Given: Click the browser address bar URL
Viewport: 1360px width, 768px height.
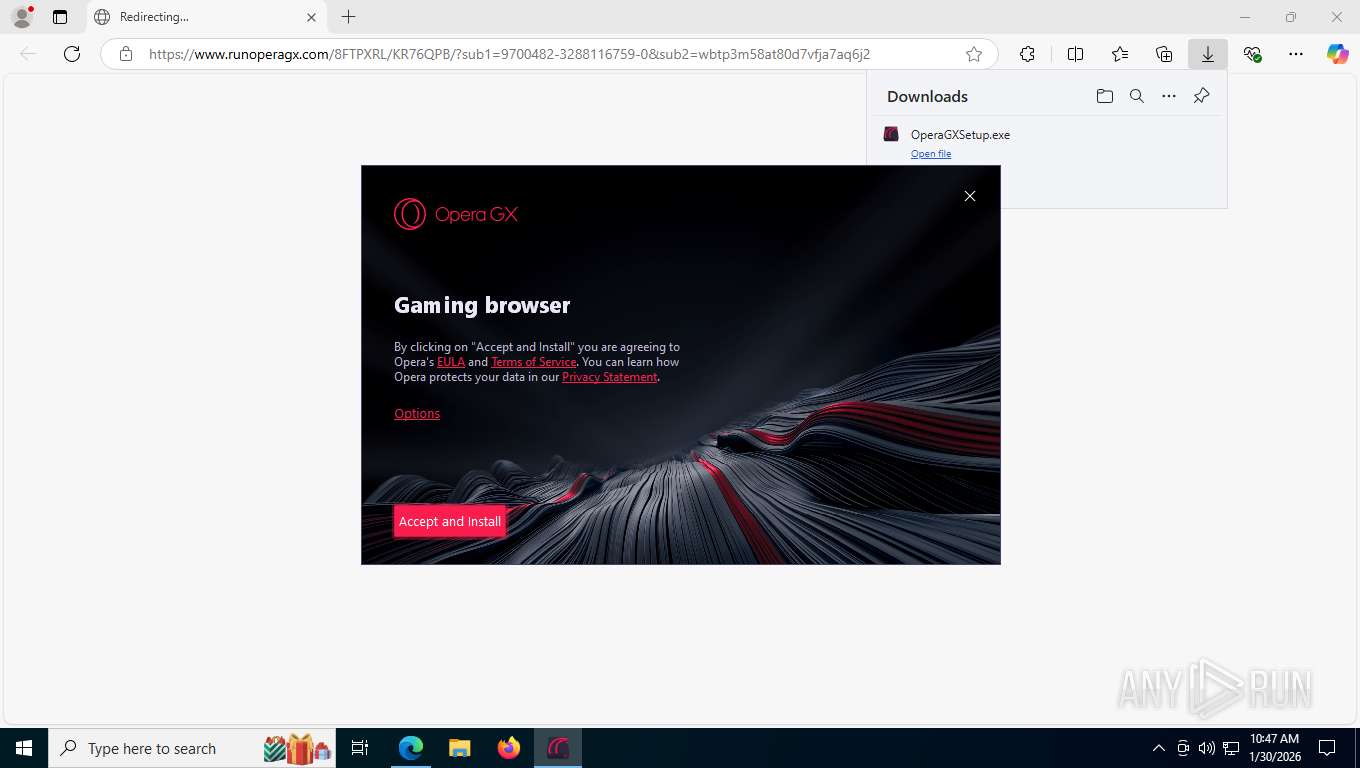Looking at the screenshot, I should pyautogui.click(x=509, y=54).
